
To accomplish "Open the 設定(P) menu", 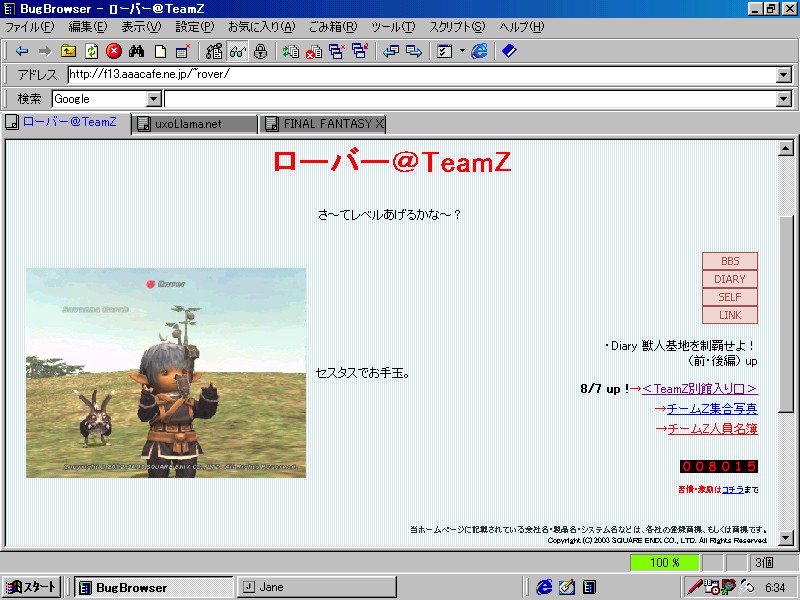I will click(194, 27).
